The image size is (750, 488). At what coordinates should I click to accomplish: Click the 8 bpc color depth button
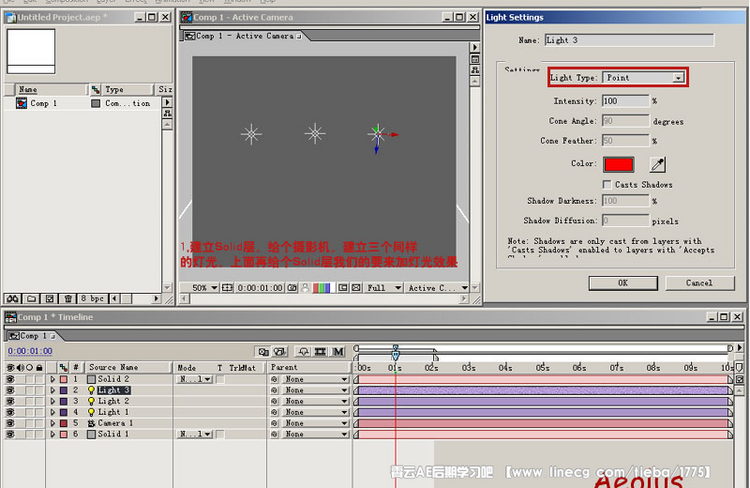pyautogui.click(x=92, y=299)
